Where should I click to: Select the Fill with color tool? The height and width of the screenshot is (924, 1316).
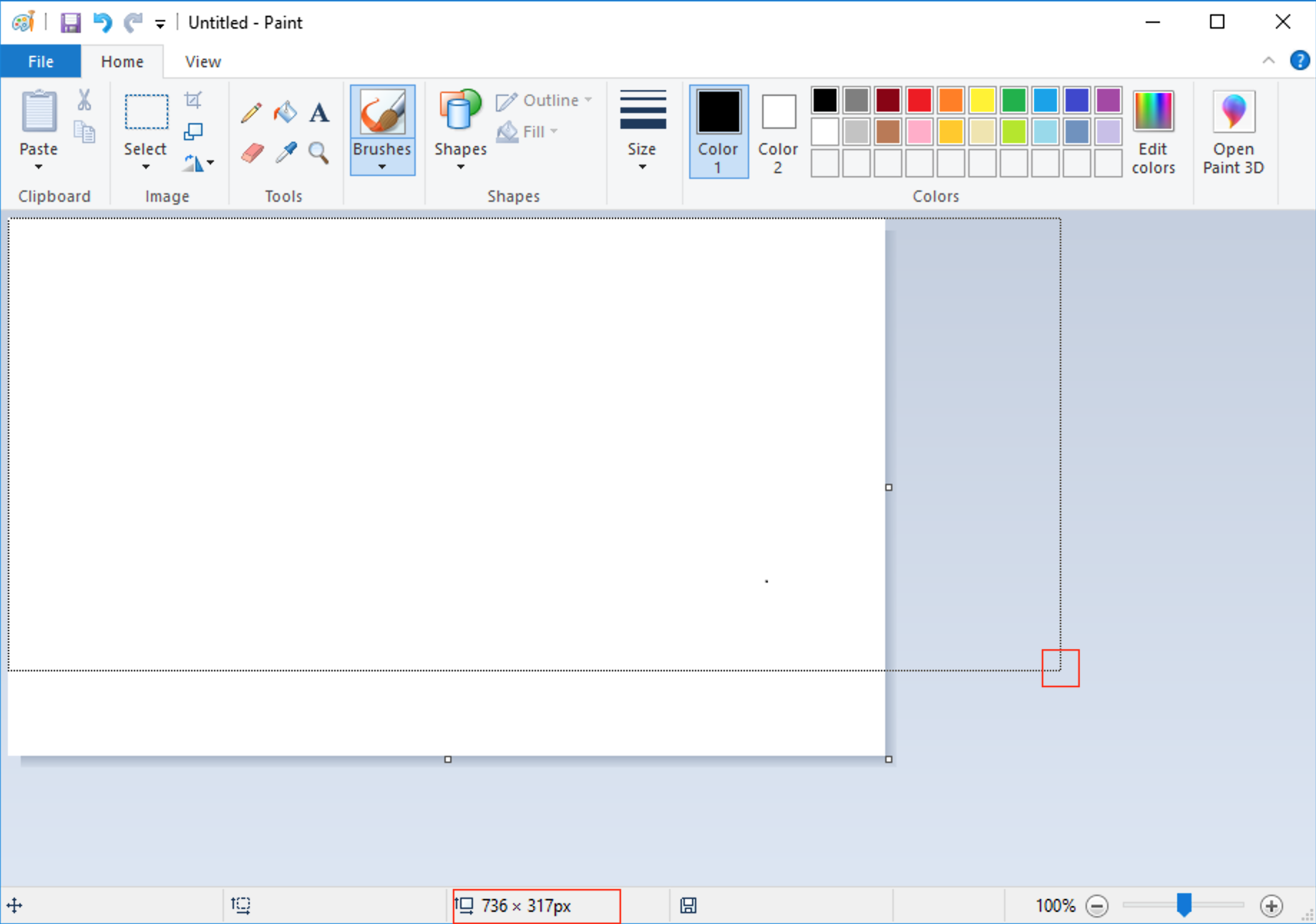coord(284,112)
